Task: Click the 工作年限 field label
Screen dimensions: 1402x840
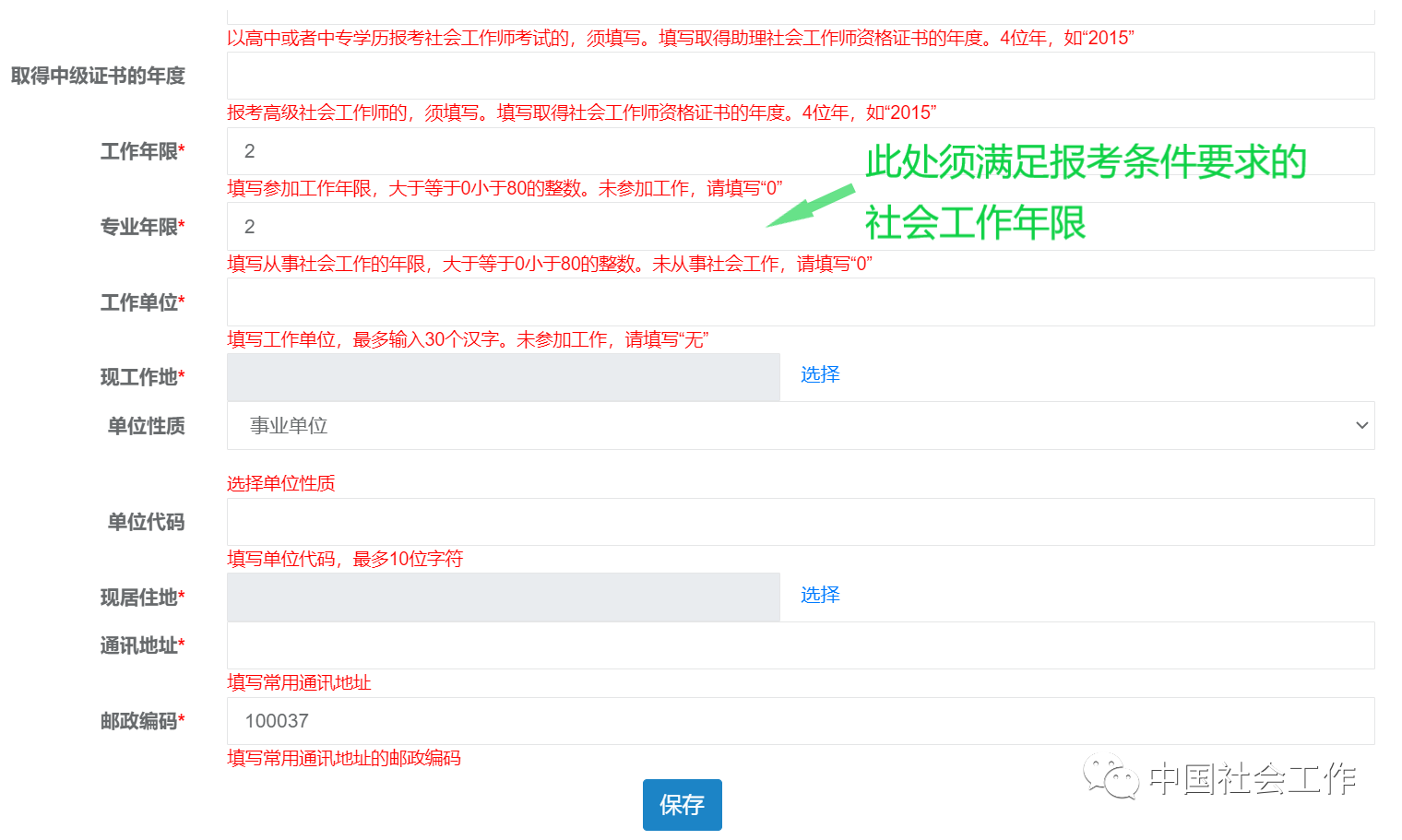Action: [x=142, y=151]
